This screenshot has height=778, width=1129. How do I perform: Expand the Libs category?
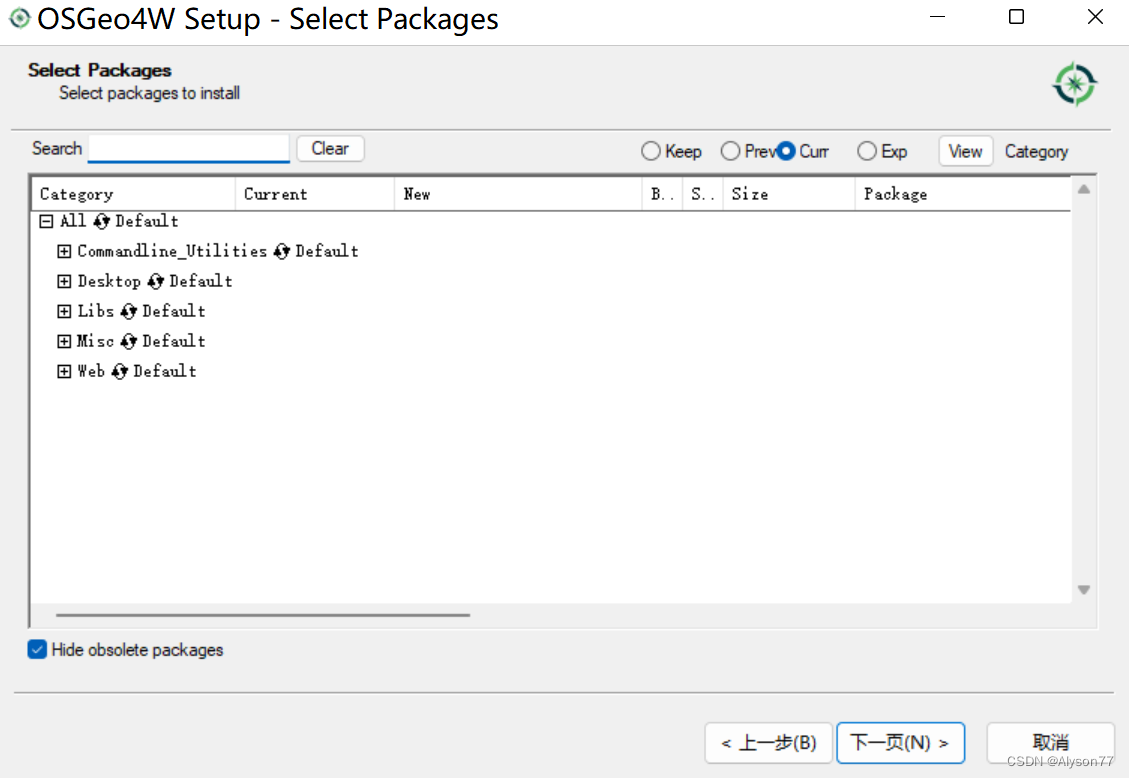coord(64,312)
